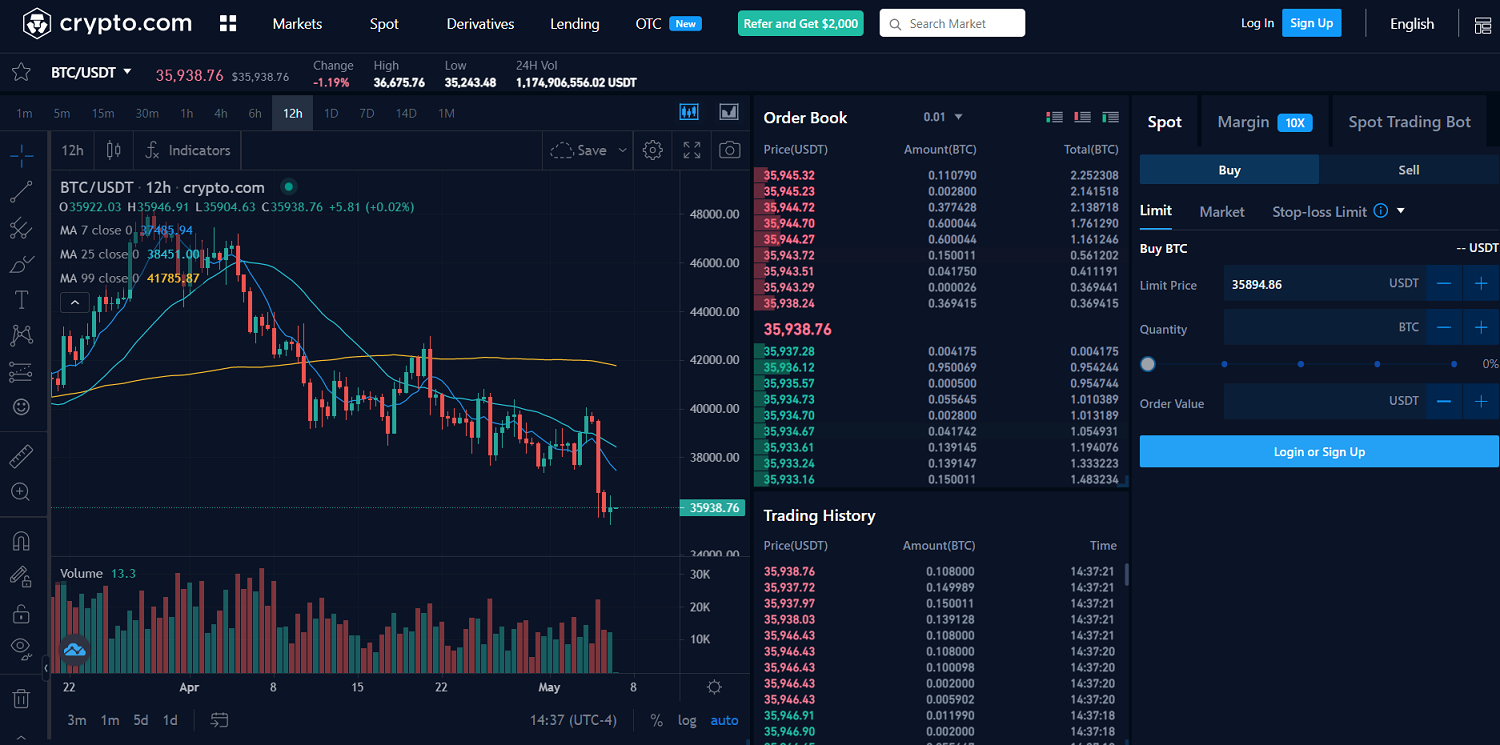Viewport: 1500px width, 745px height.
Task: Show only asks in order book
Action: 1082,117
